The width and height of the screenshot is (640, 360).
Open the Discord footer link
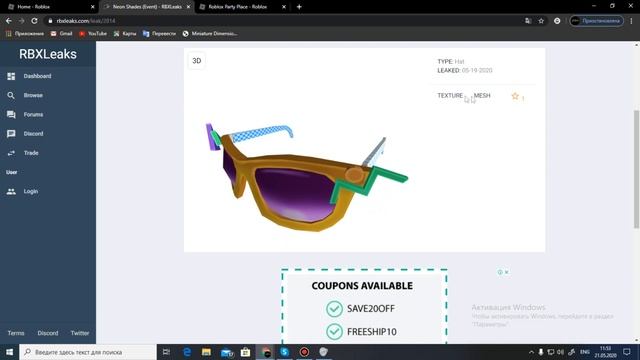tap(48, 333)
